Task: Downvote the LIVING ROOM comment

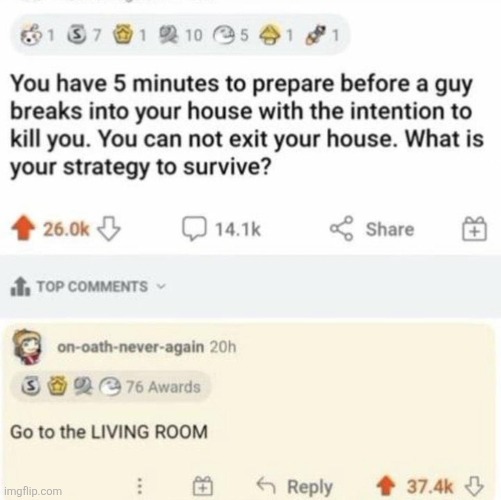Action: [474, 486]
